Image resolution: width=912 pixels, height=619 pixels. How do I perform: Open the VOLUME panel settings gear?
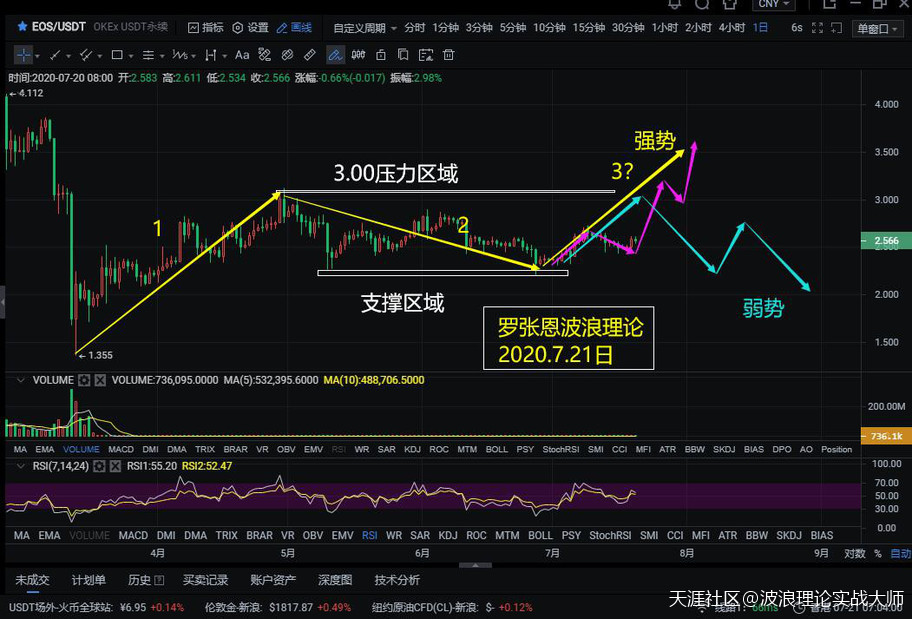(x=85, y=381)
